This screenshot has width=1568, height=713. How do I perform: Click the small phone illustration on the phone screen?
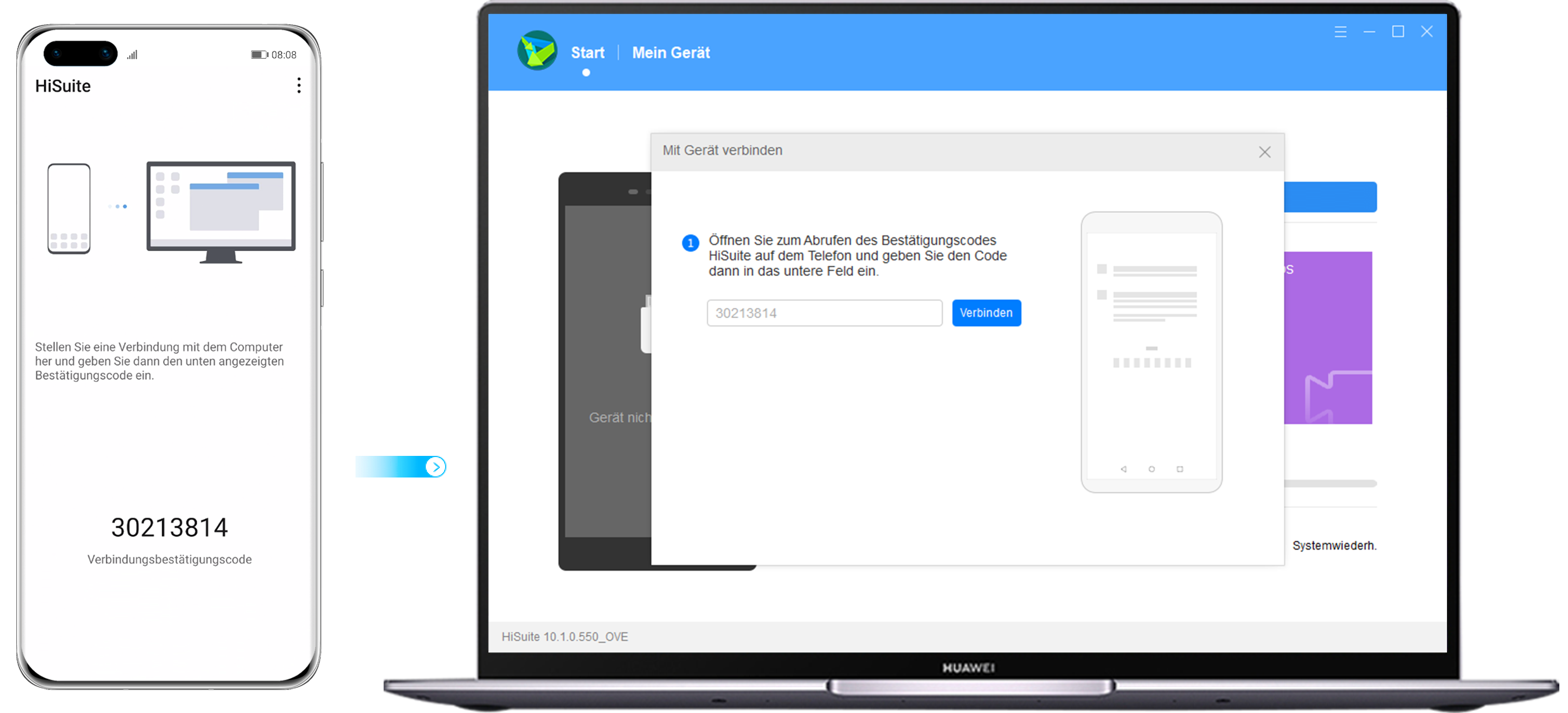(69, 208)
